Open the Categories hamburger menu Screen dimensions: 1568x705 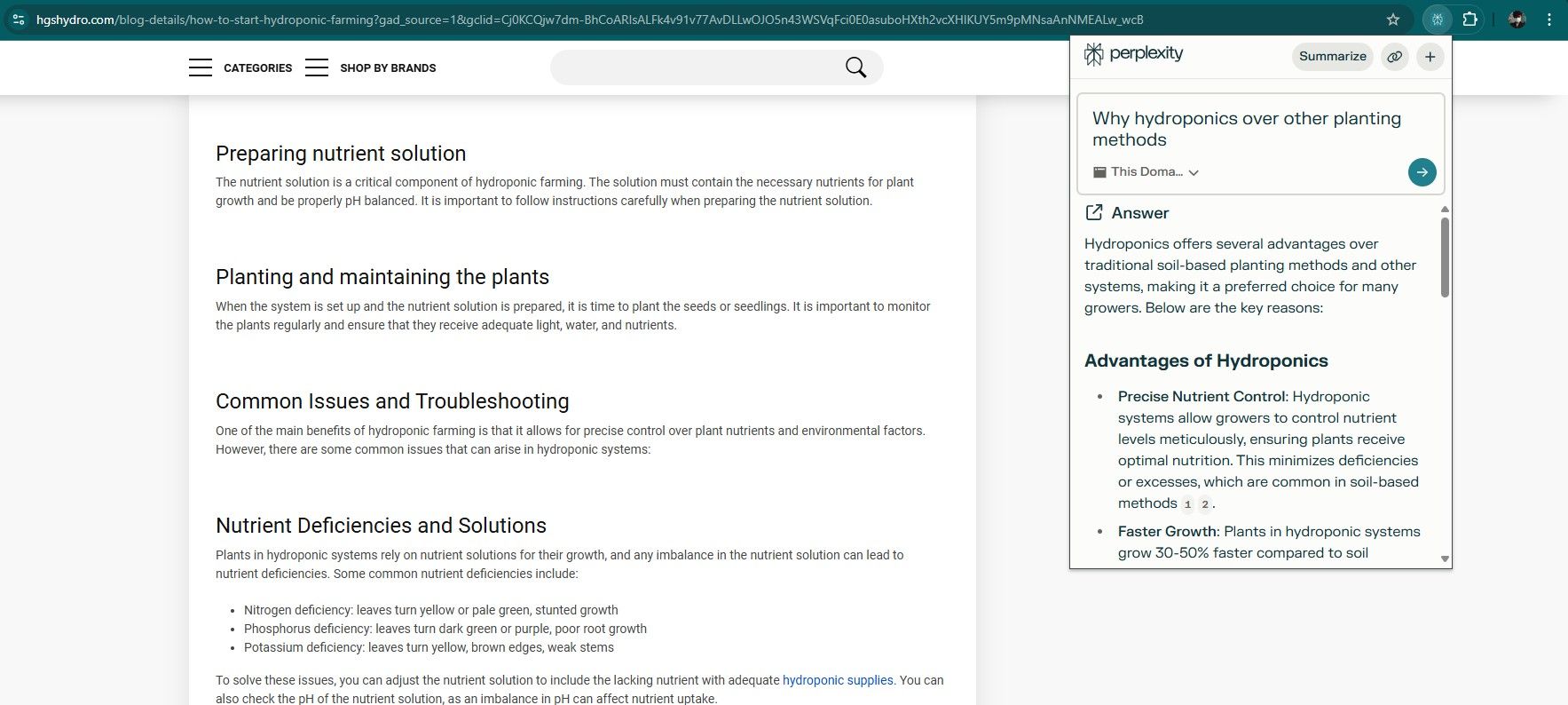coord(201,67)
